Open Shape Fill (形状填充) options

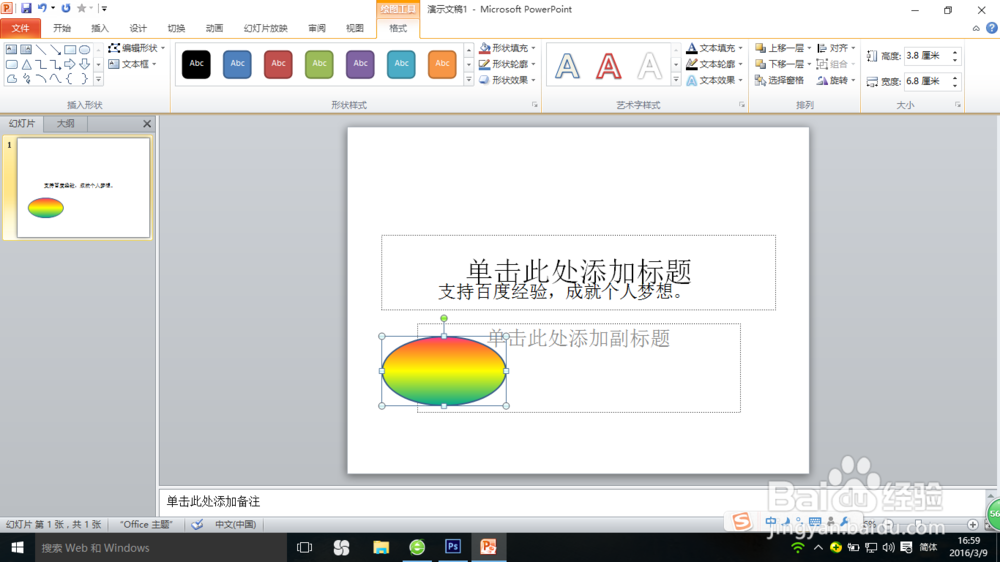pyautogui.click(x=507, y=48)
